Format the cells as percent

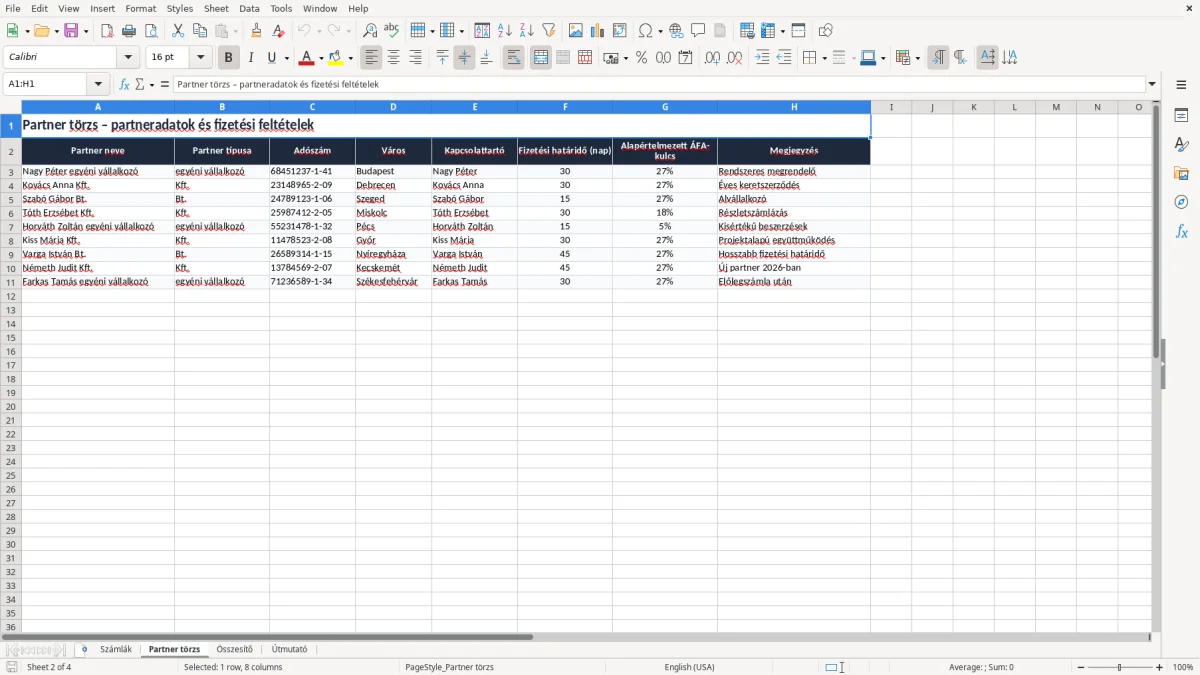point(641,58)
